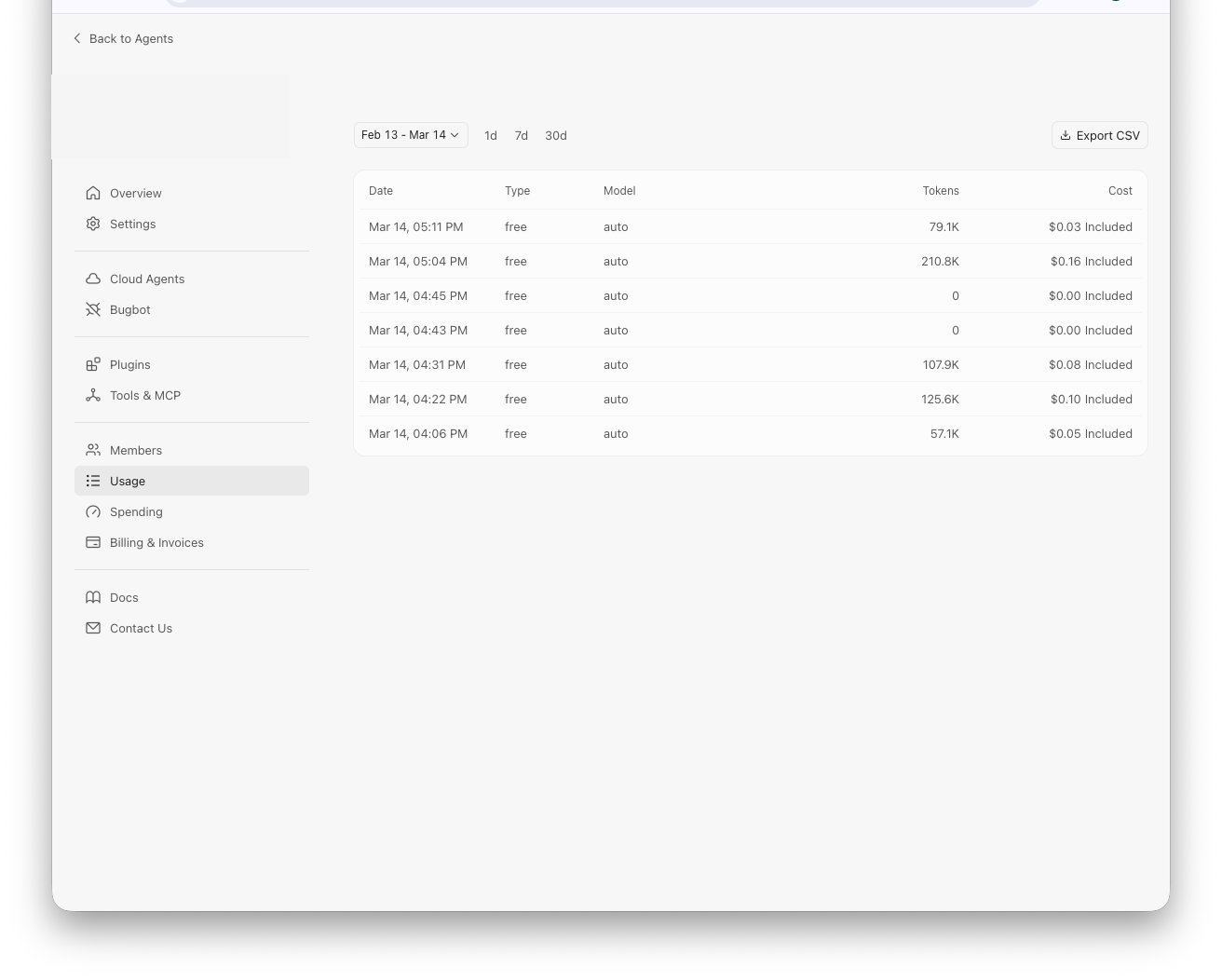This screenshot has width=1222, height=980.
Task: Click the Export CSV button
Action: 1099,135
